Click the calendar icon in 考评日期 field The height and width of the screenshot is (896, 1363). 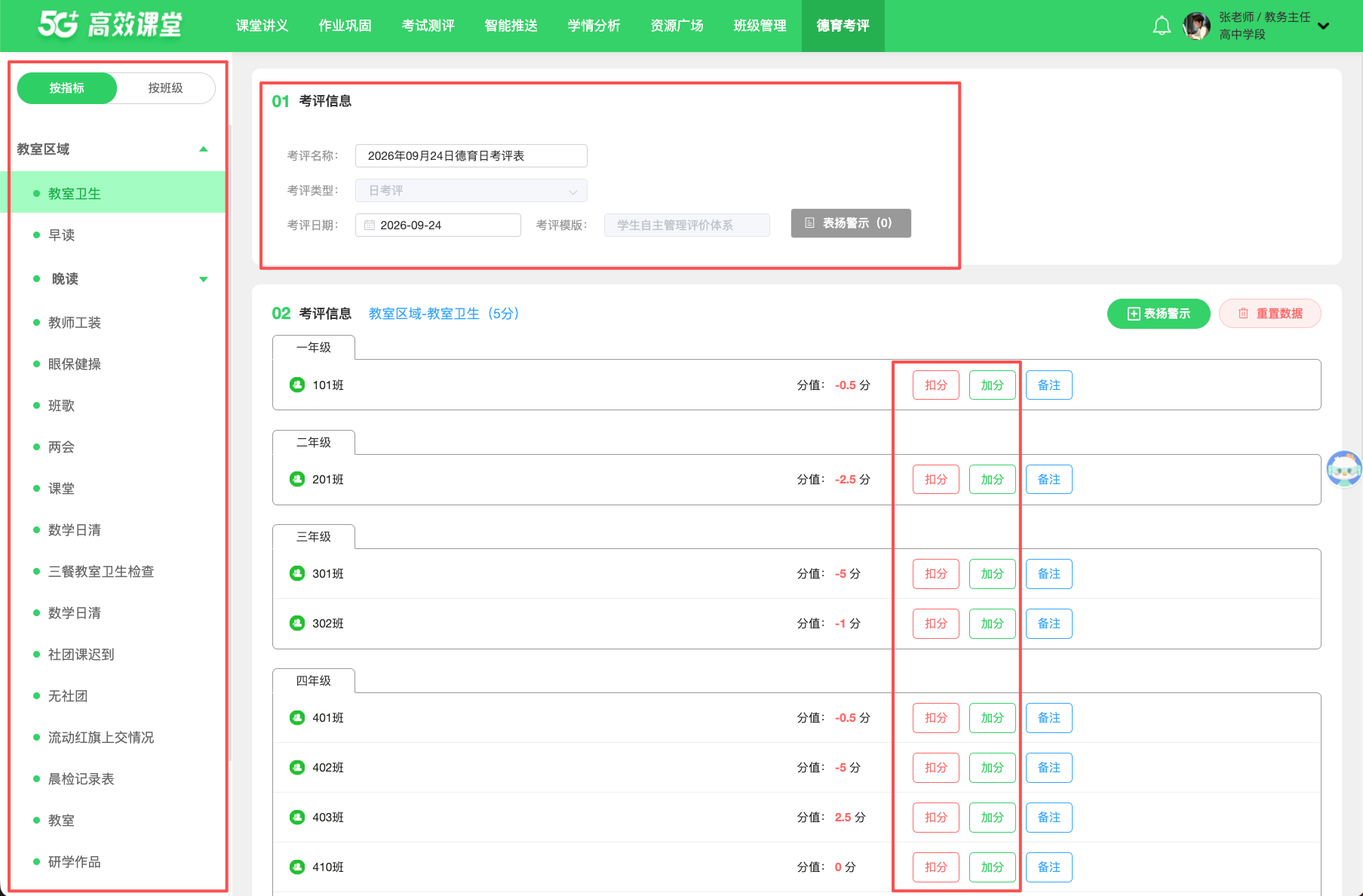(x=370, y=225)
